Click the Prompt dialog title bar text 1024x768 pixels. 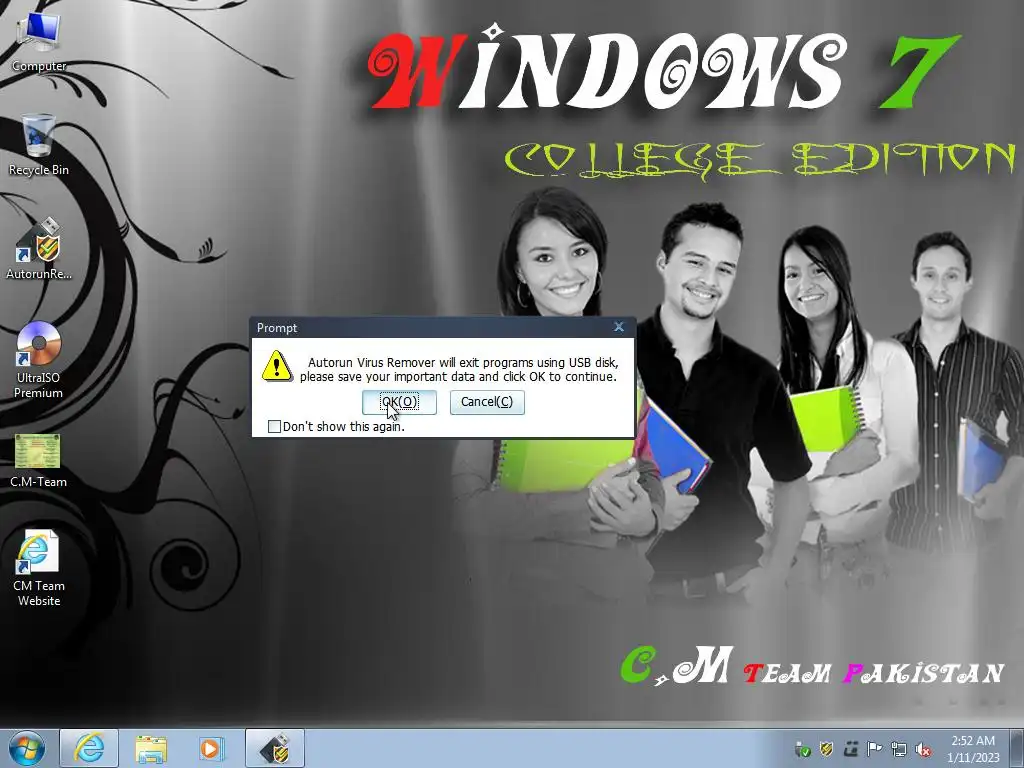click(277, 327)
